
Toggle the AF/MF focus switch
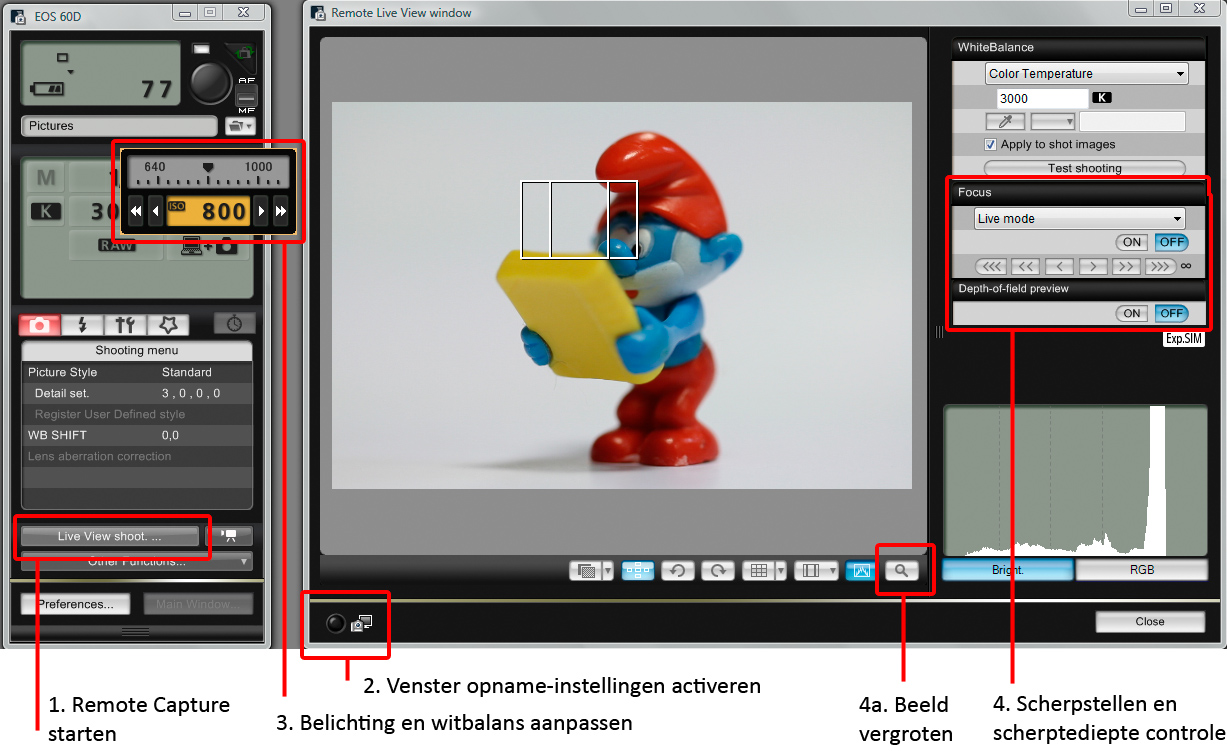pos(246,96)
